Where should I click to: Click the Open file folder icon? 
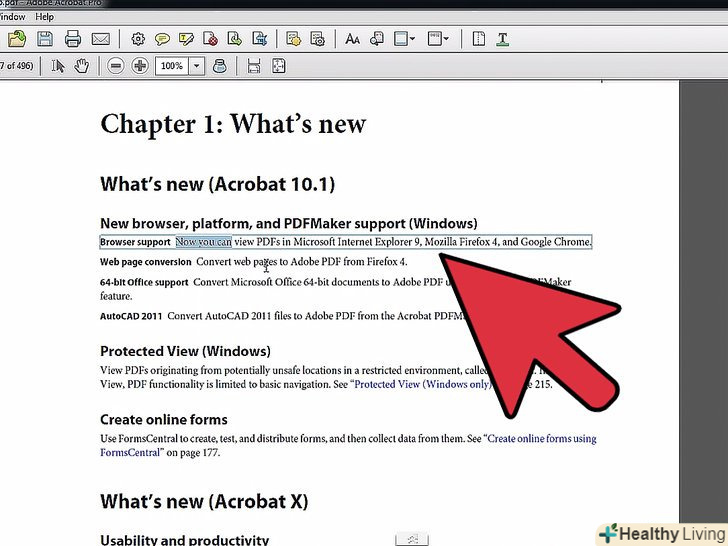17,39
